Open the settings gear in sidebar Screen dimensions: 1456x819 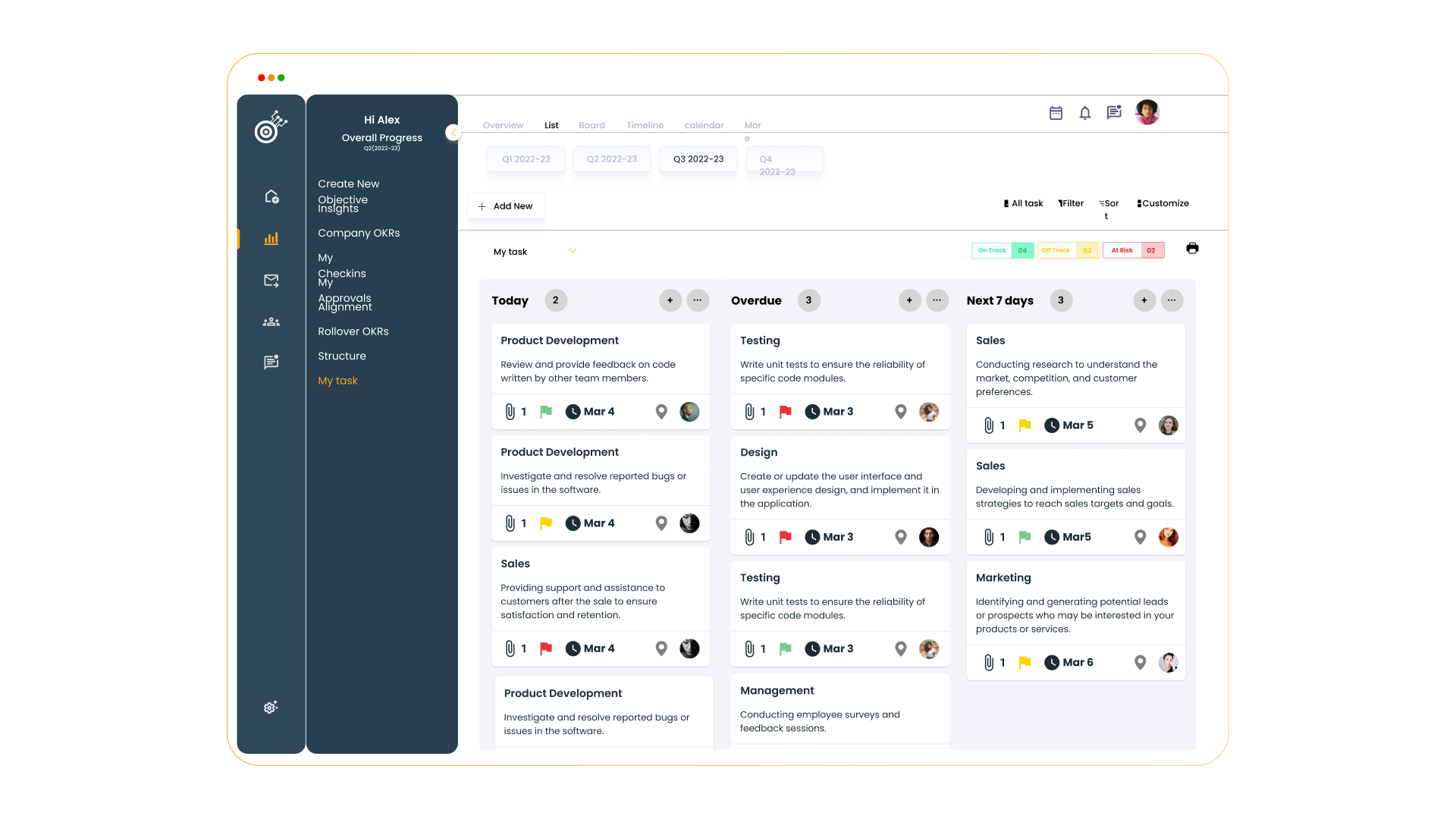pos(271,708)
